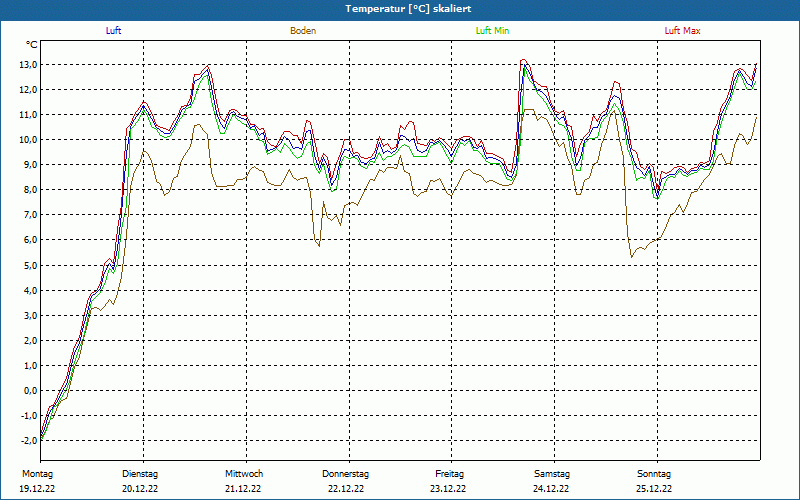
Task: Click the 8,0 y-axis value
Action: click(x=30, y=190)
